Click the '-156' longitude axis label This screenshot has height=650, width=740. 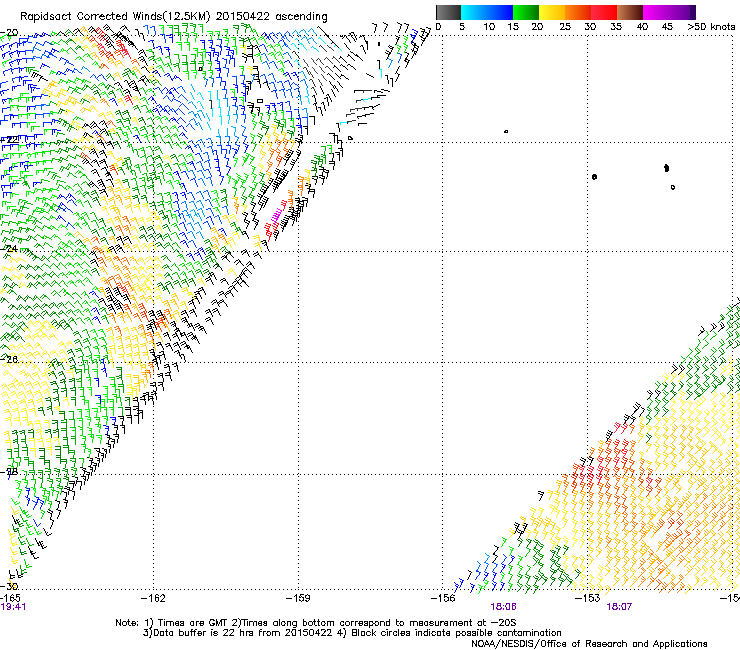click(x=443, y=598)
